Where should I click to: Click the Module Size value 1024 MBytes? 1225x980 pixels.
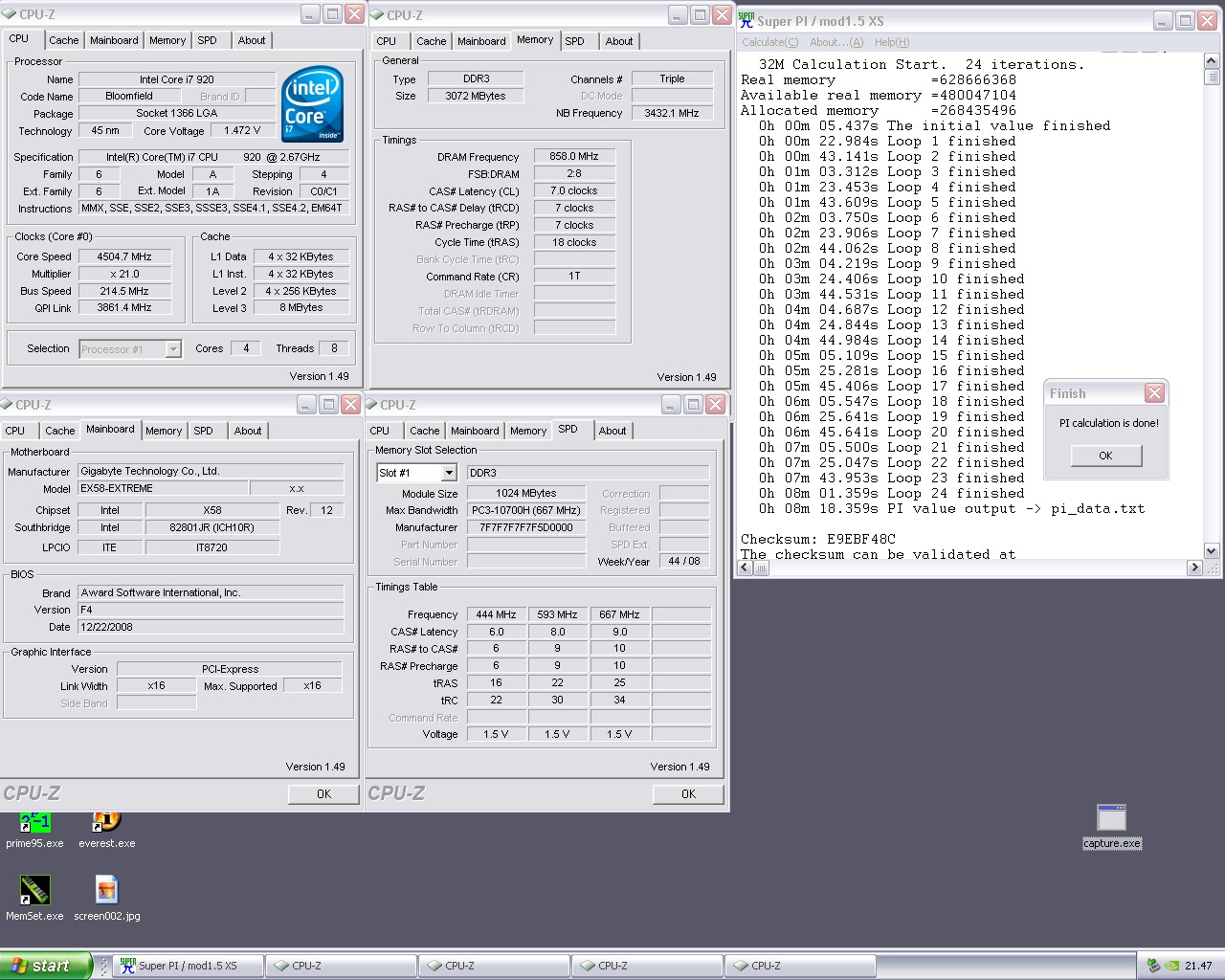point(526,493)
